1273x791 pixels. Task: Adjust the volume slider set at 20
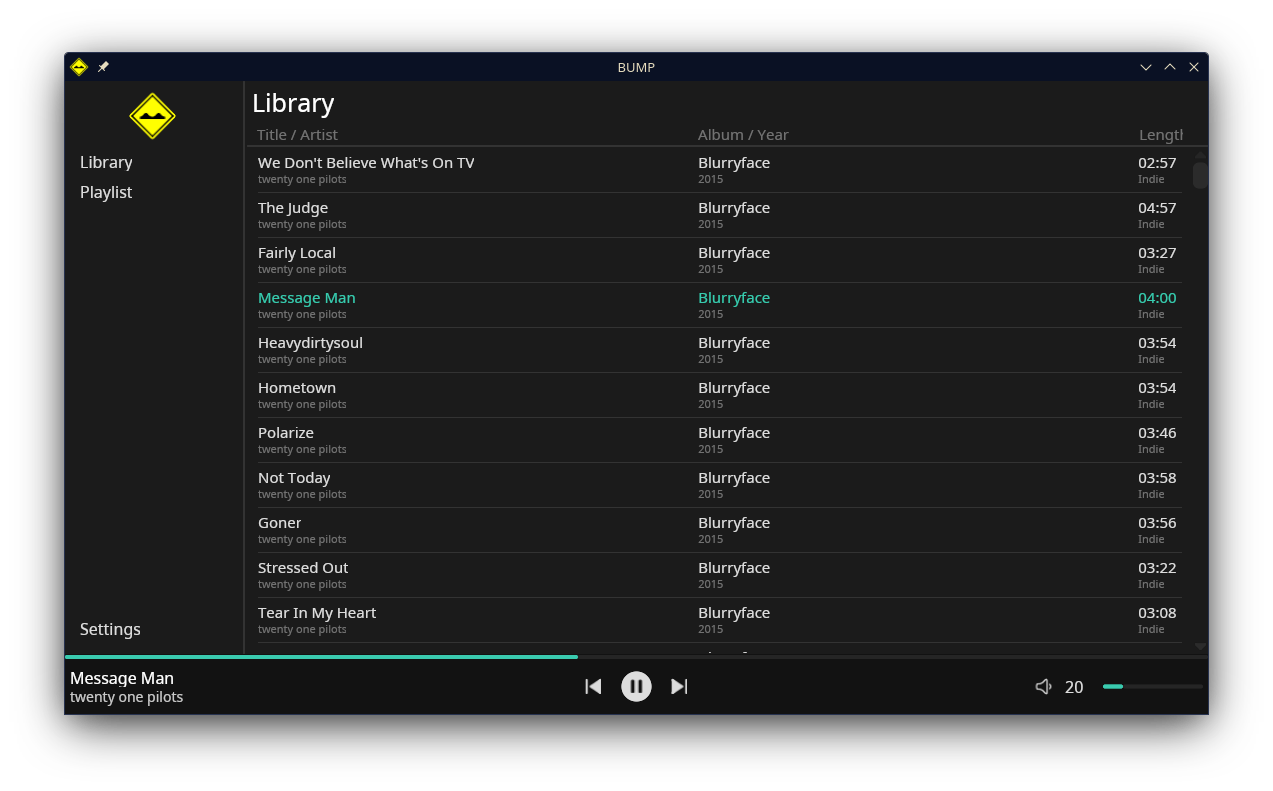pos(1152,686)
